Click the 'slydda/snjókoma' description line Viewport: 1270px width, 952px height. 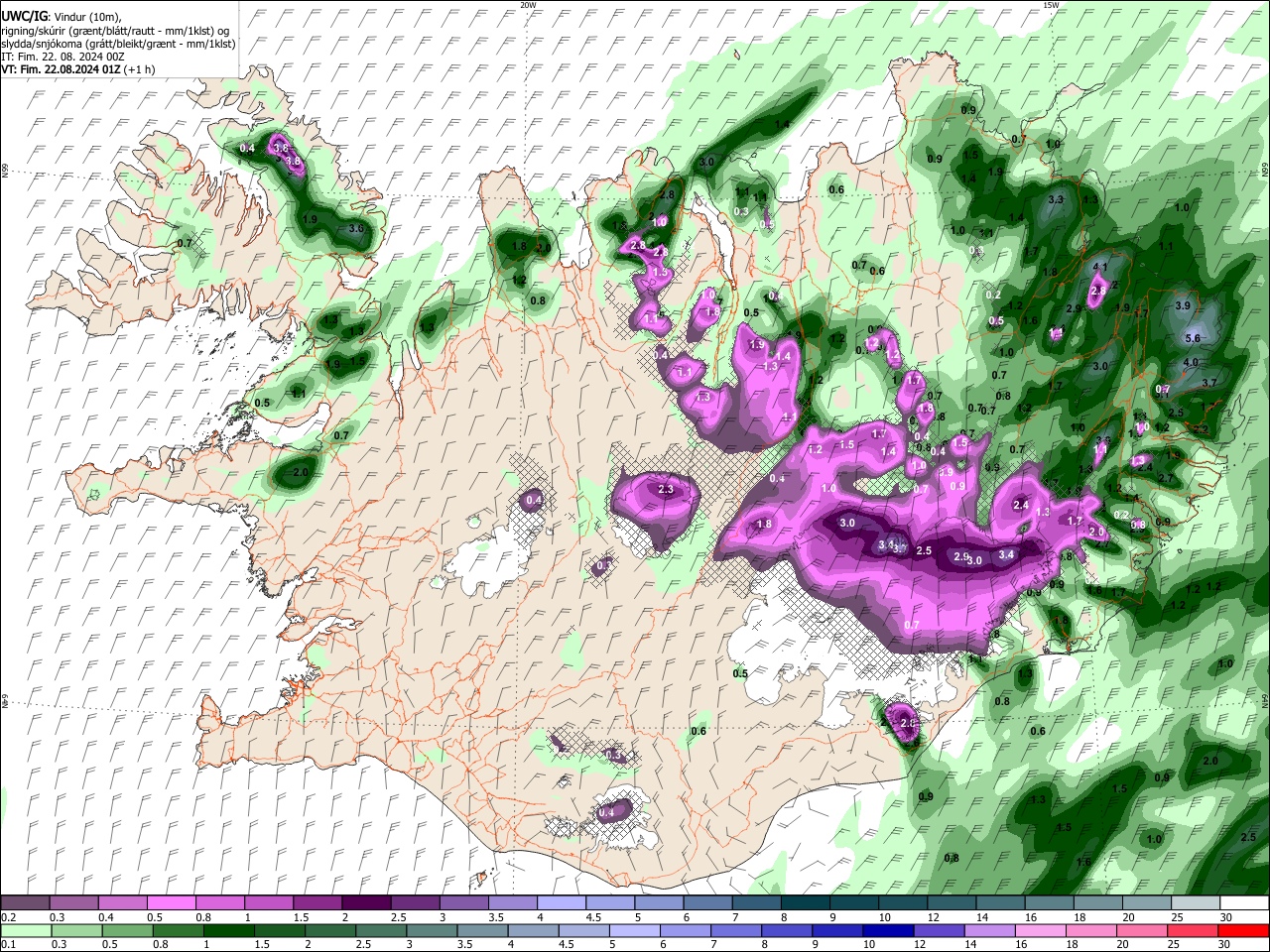coord(118,44)
